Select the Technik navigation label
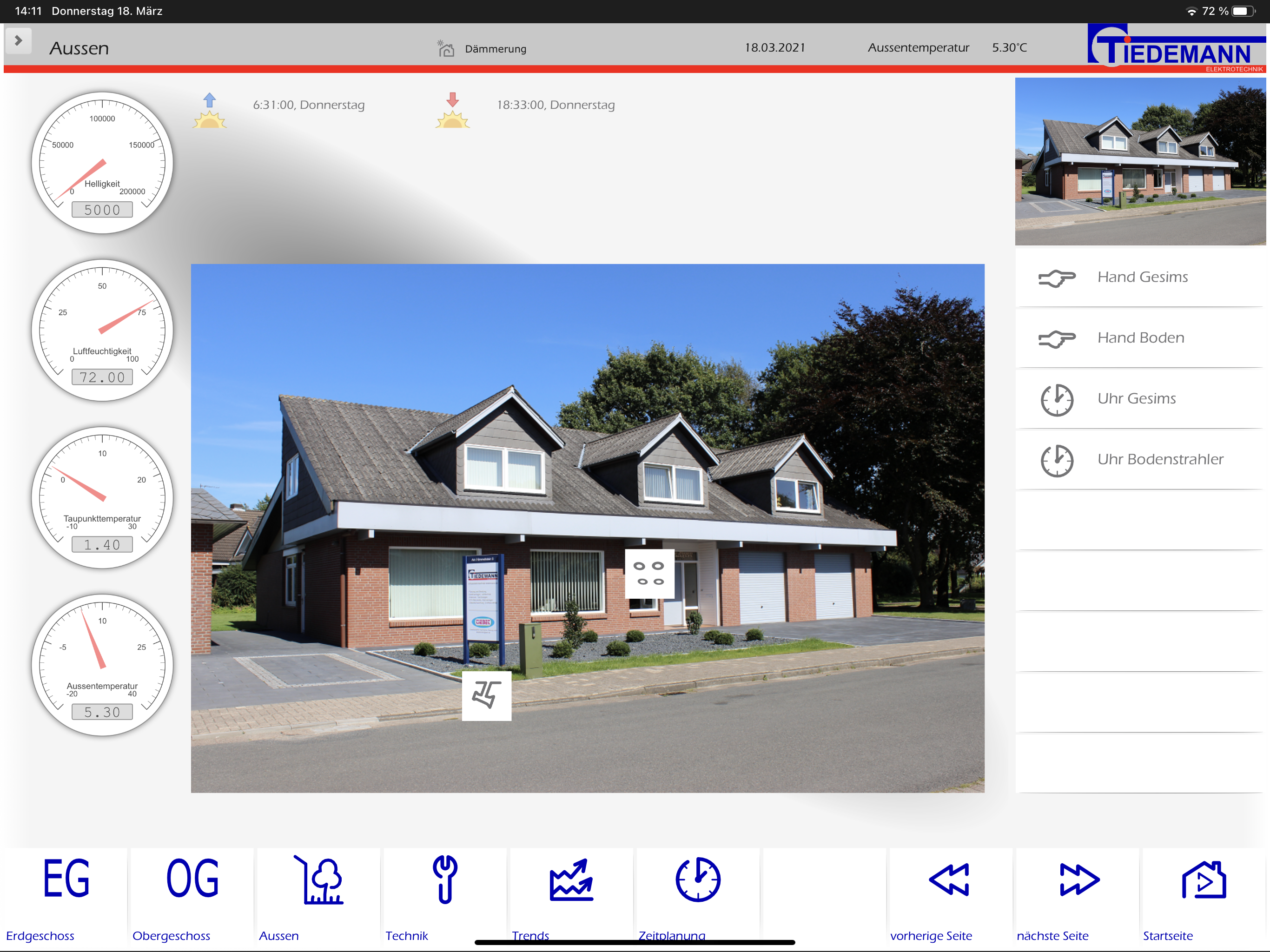Image resolution: width=1270 pixels, height=952 pixels. coord(406,935)
